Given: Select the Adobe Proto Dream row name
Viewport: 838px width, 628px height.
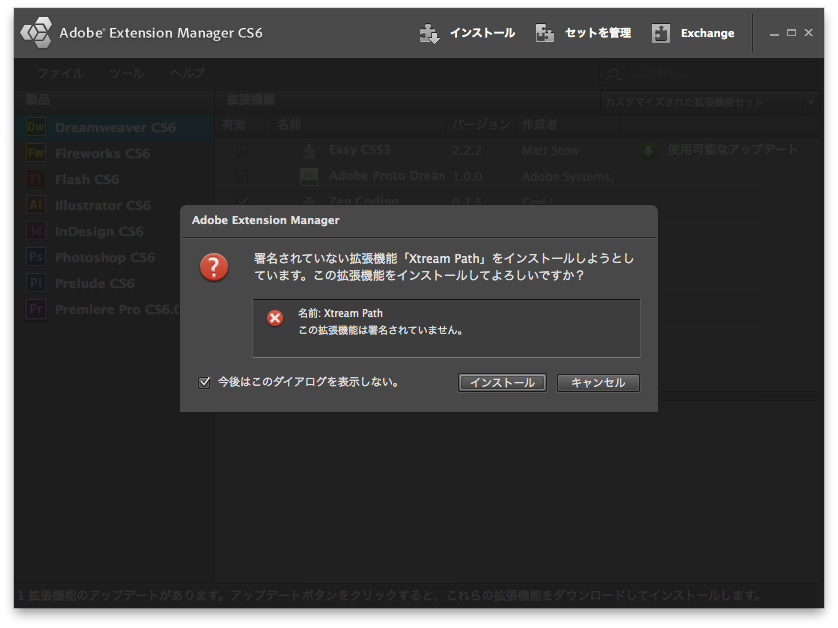Looking at the screenshot, I should click(387, 176).
